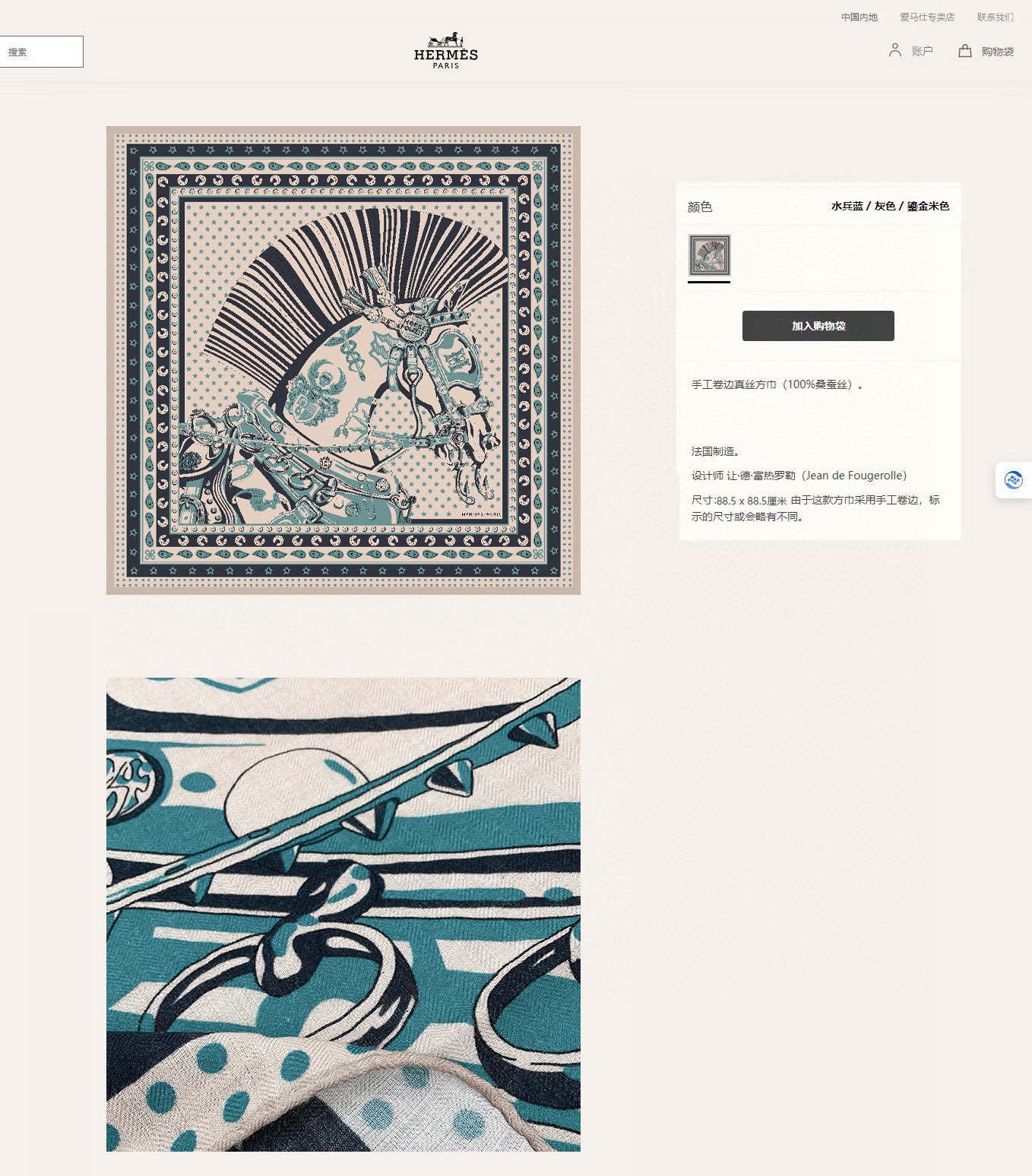Open the close-up fabric detail image
The height and width of the screenshot is (1176, 1032).
(343, 915)
